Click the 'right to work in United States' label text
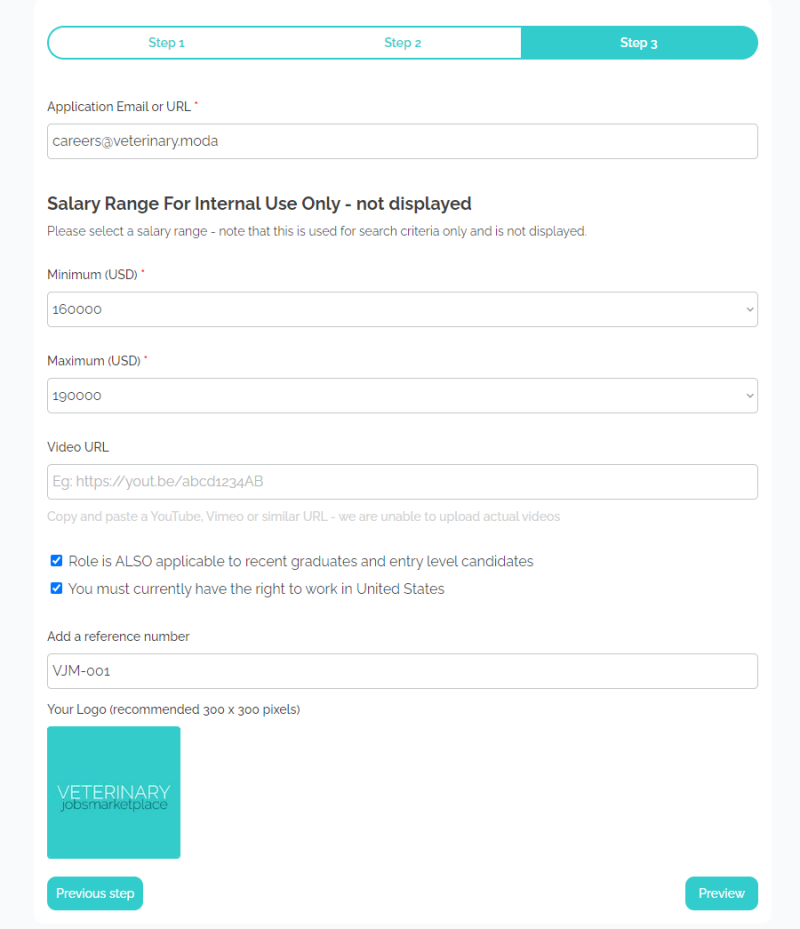 (256, 589)
